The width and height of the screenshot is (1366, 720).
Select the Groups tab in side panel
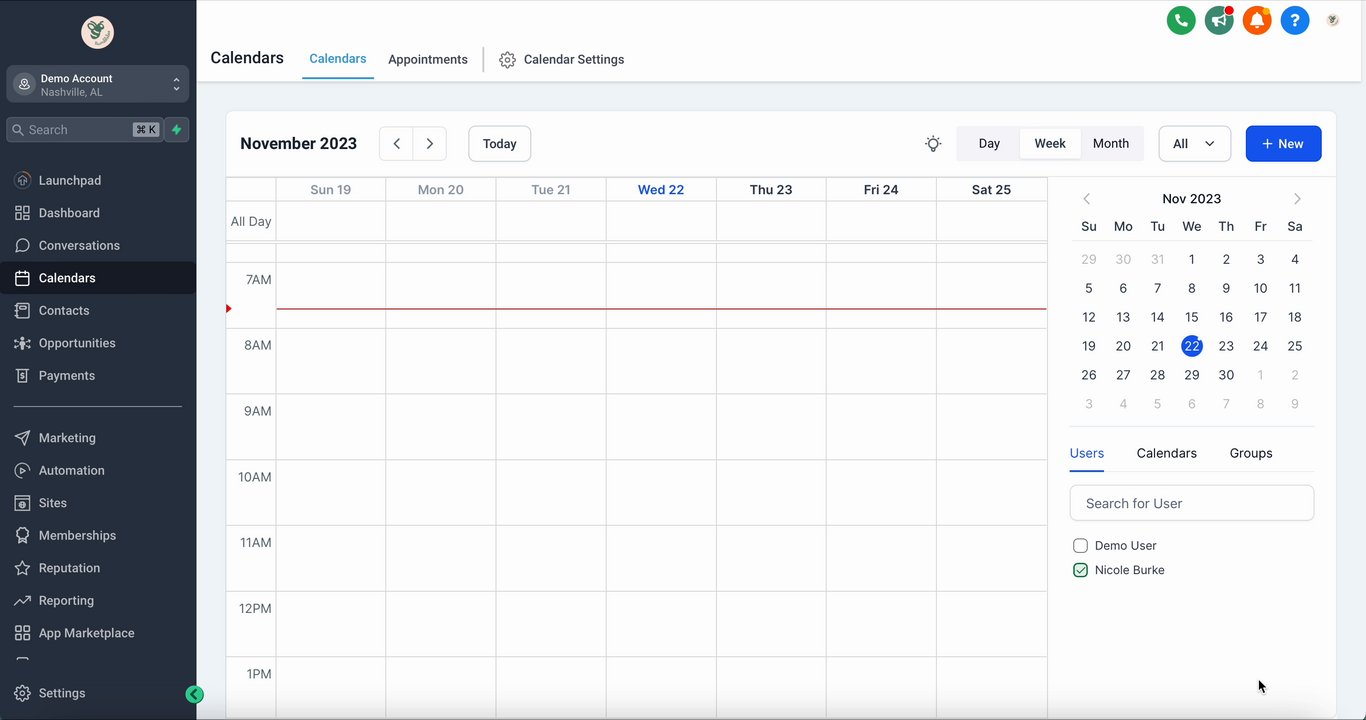click(1251, 454)
